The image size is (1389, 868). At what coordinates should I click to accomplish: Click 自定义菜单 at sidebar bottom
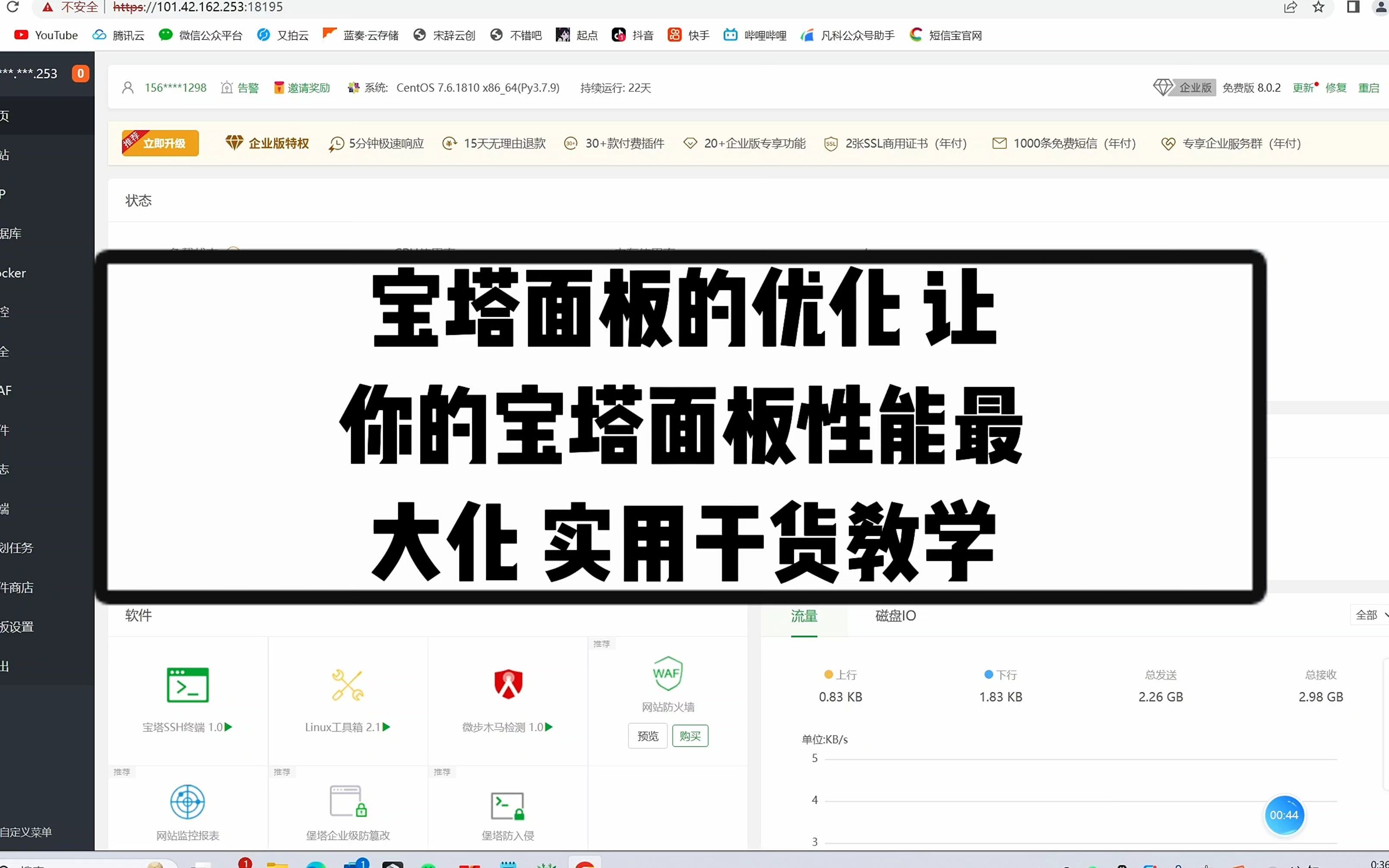[x=26, y=832]
